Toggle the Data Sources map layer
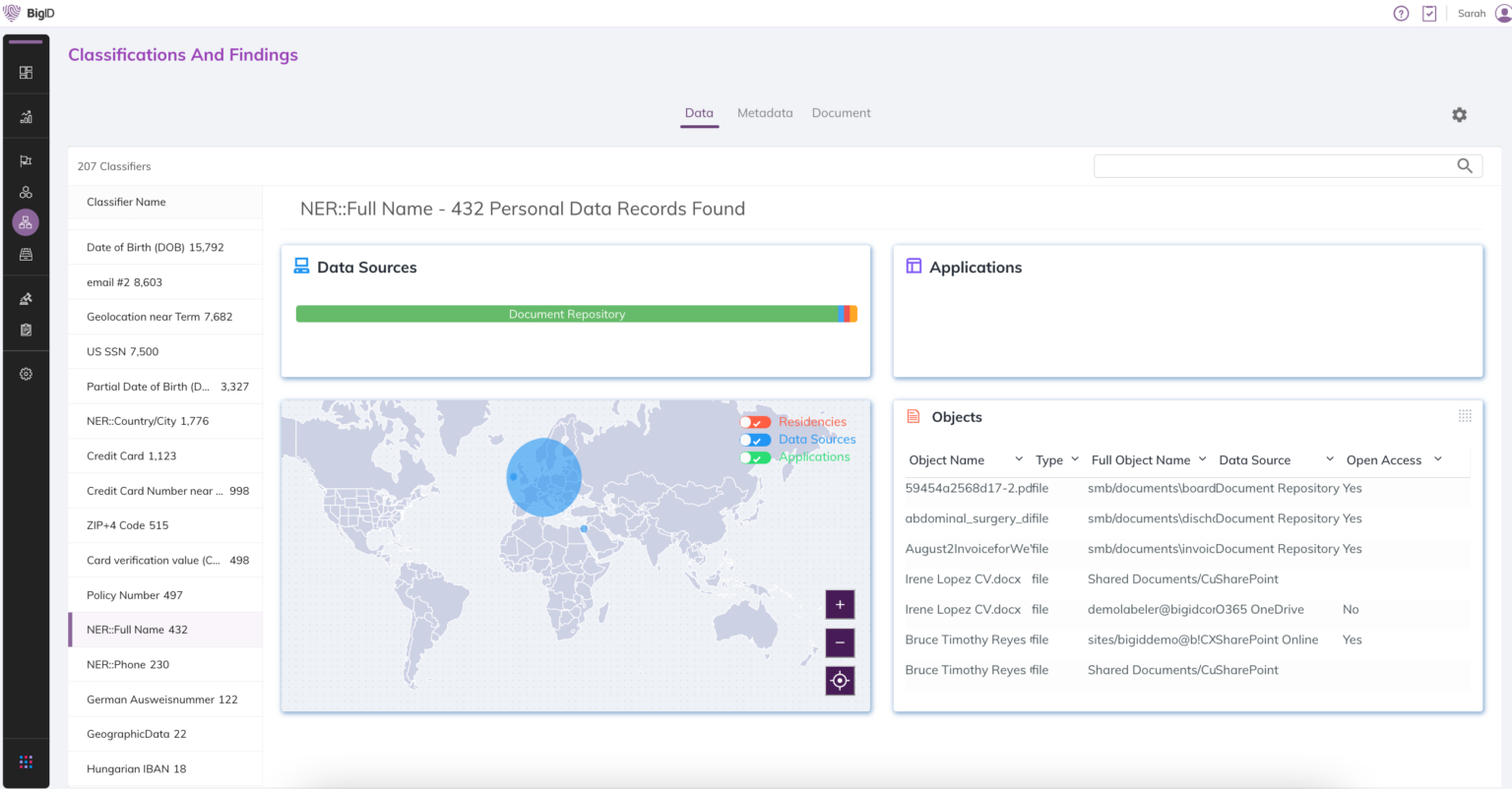 tap(755, 440)
